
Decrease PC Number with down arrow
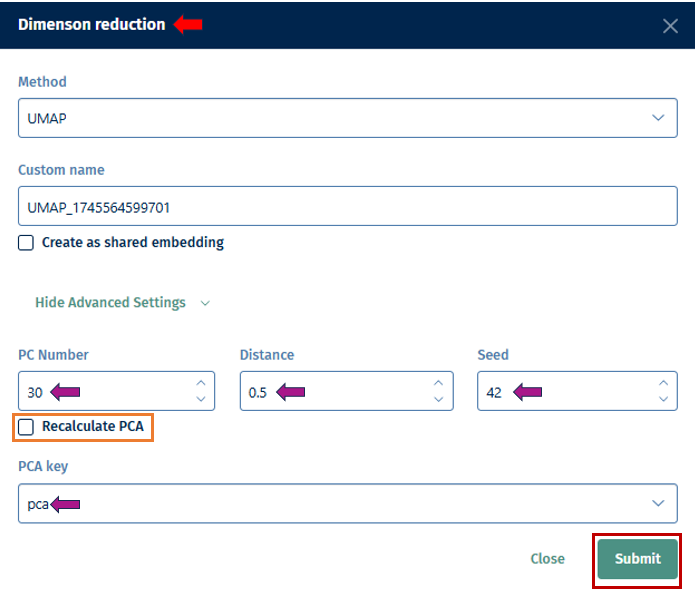(x=200, y=400)
